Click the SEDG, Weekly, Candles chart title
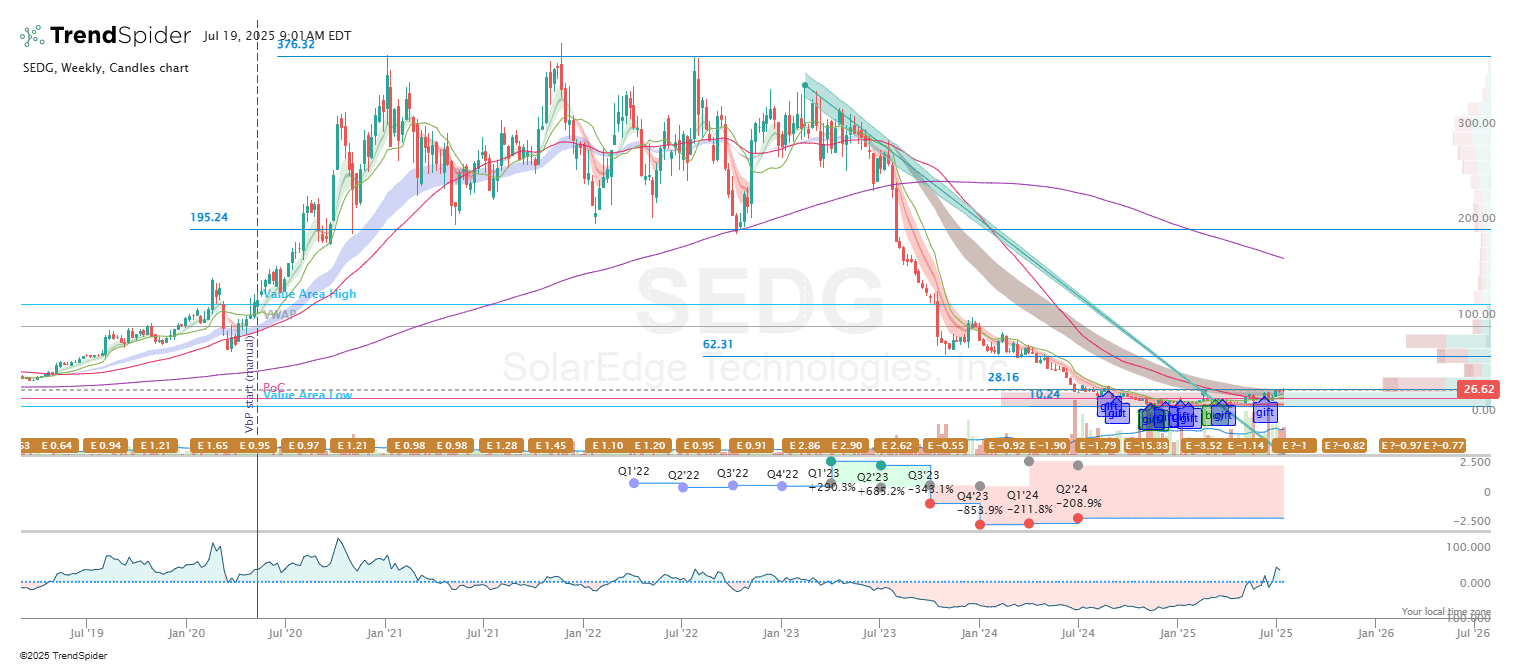The image size is (1521, 665). click(105, 68)
